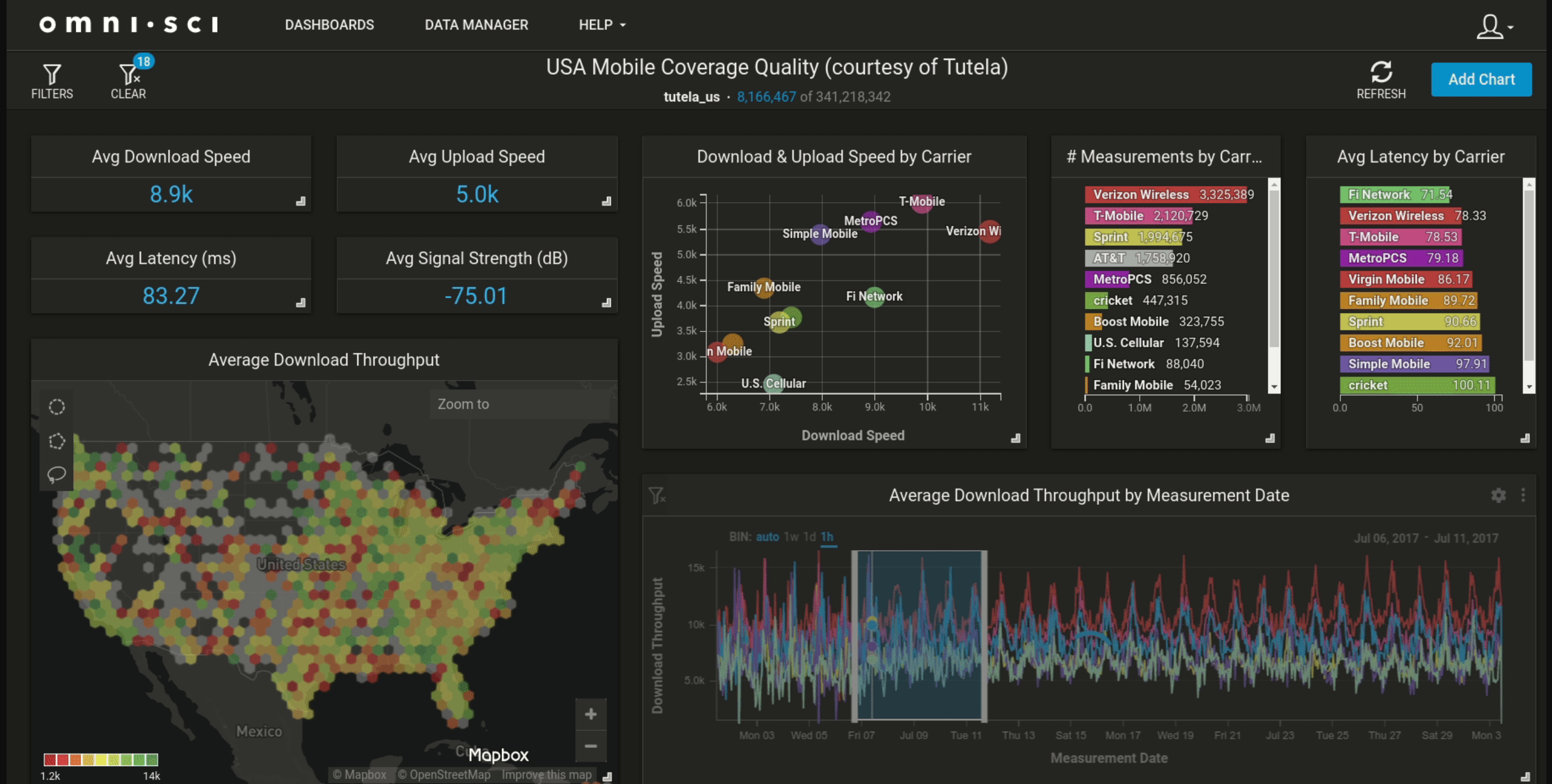Screen dimensions: 1552x784
Task: Set time bin to 1d
Action: pyautogui.click(x=809, y=536)
